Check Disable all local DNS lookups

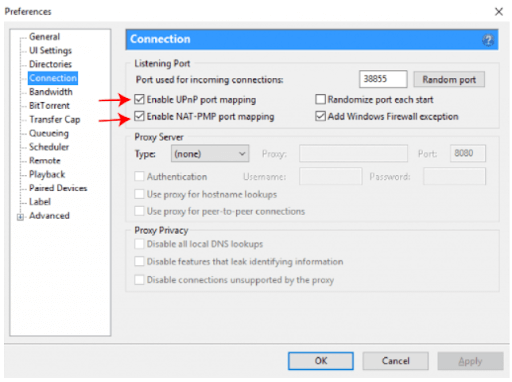(x=139, y=244)
